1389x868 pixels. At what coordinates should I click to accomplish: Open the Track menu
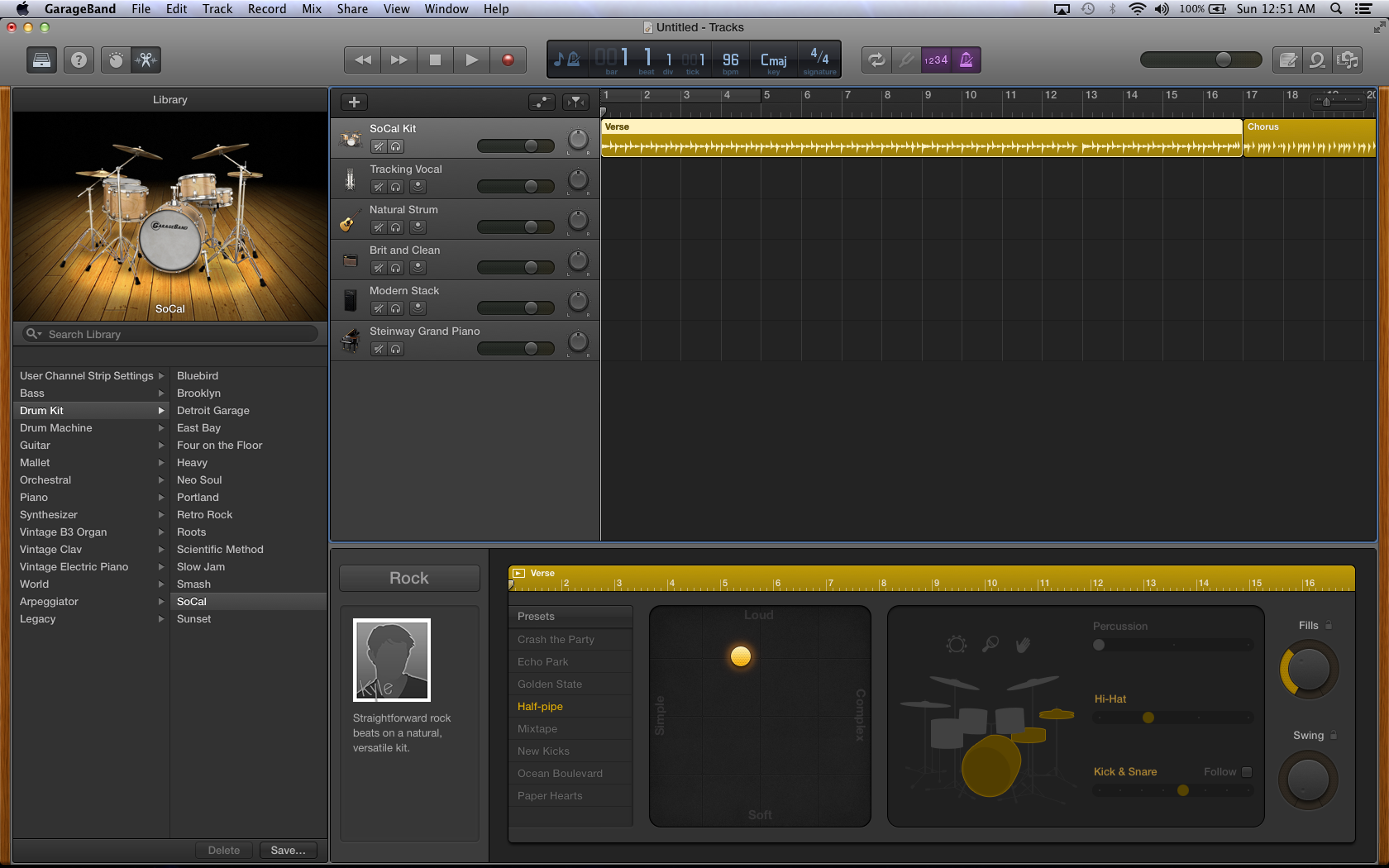(x=217, y=9)
